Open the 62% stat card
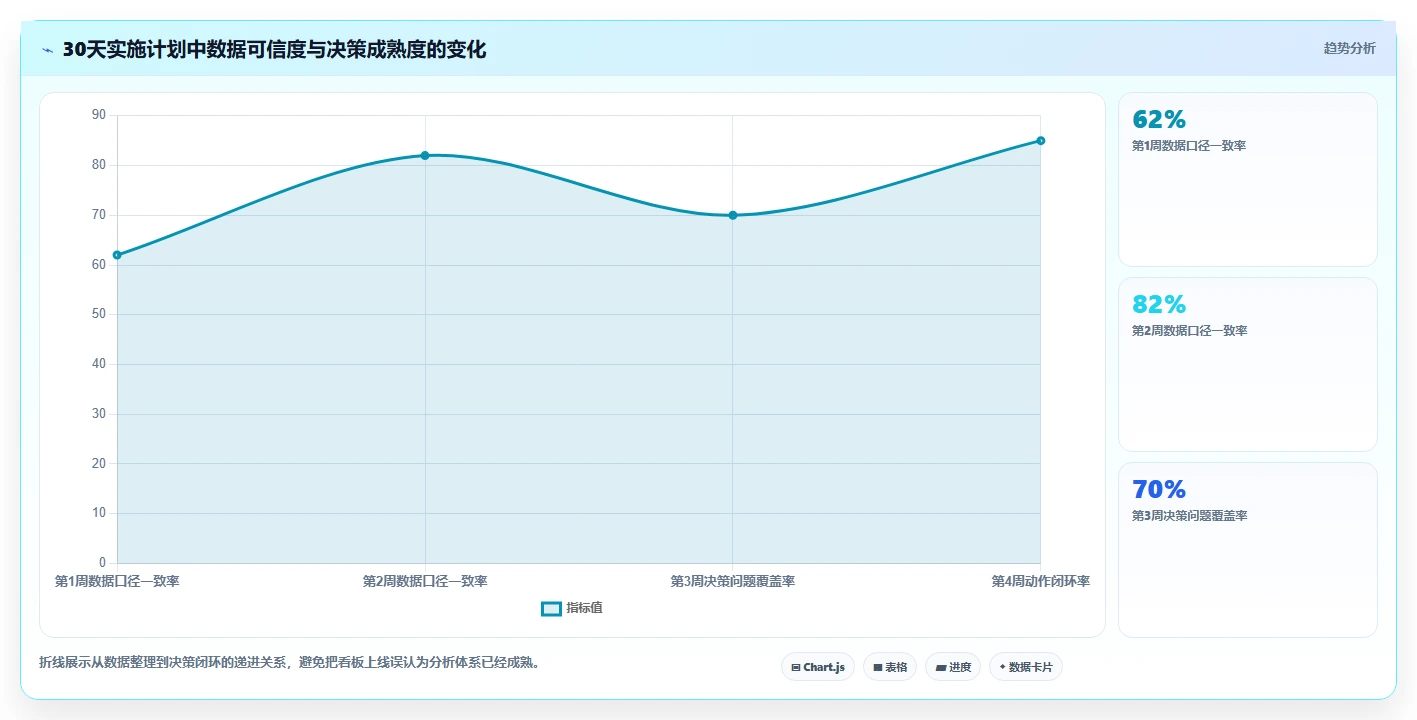This screenshot has width=1417, height=720. [1248, 179]
